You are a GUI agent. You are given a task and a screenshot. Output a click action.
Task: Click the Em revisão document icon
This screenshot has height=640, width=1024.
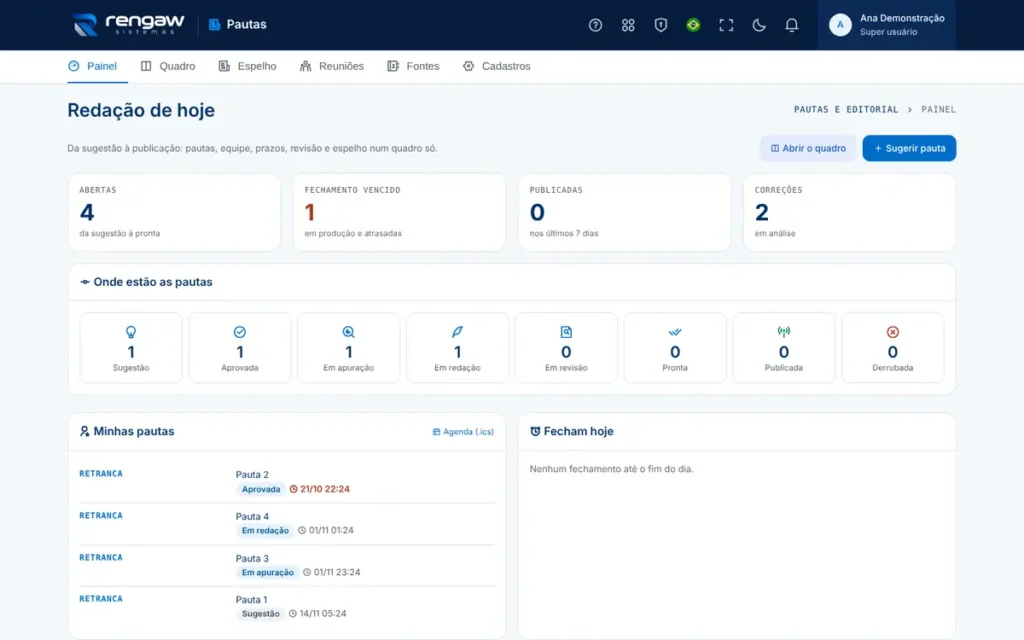566,332
